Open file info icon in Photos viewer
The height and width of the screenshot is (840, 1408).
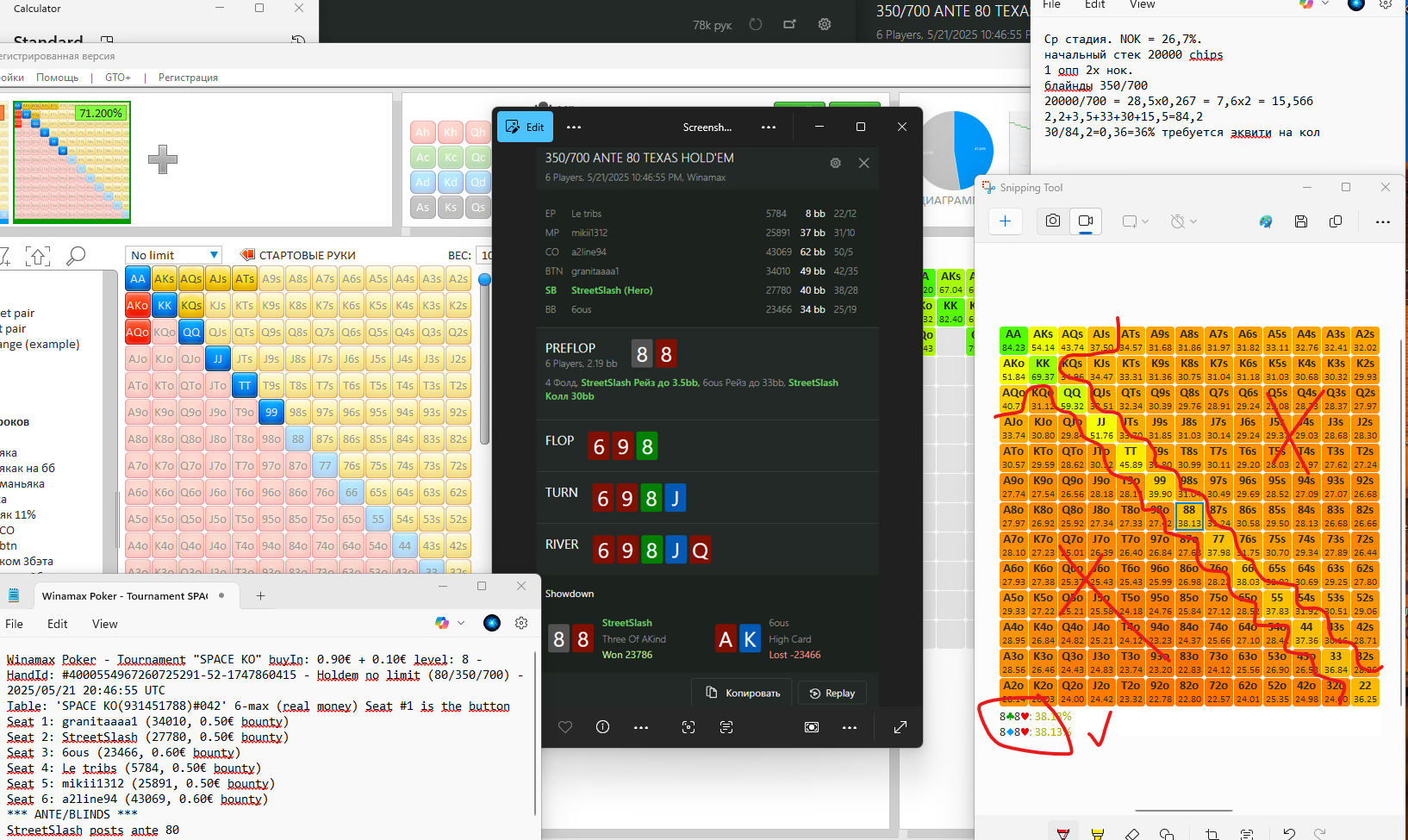click(603, 727)
